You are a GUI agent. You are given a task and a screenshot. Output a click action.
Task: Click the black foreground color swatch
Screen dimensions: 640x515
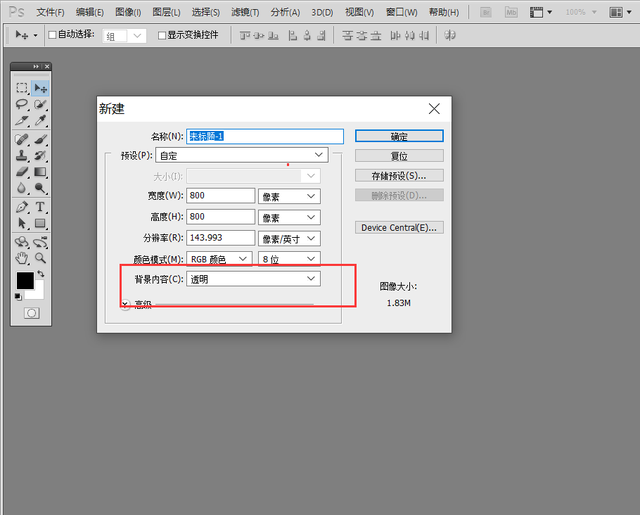click(25, 281)
